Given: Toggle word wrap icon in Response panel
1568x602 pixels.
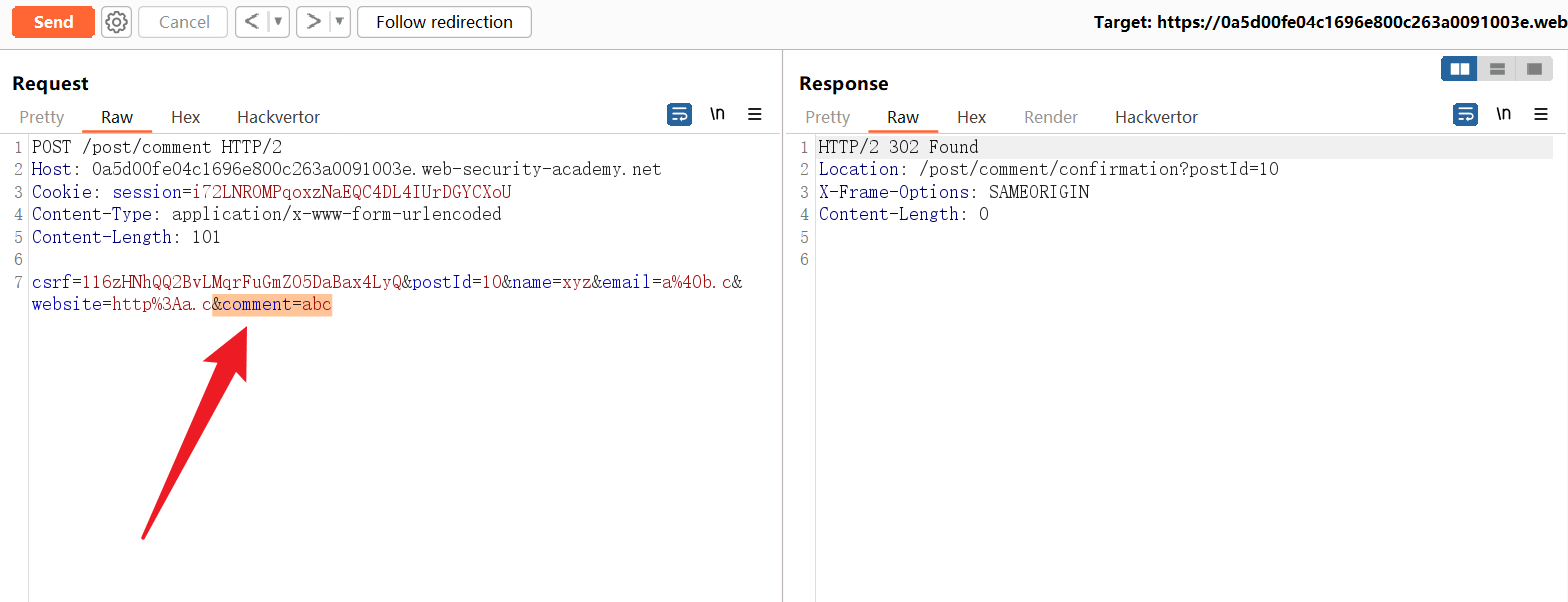Looking at the screenshot, I should click(x=1465, y=115).
